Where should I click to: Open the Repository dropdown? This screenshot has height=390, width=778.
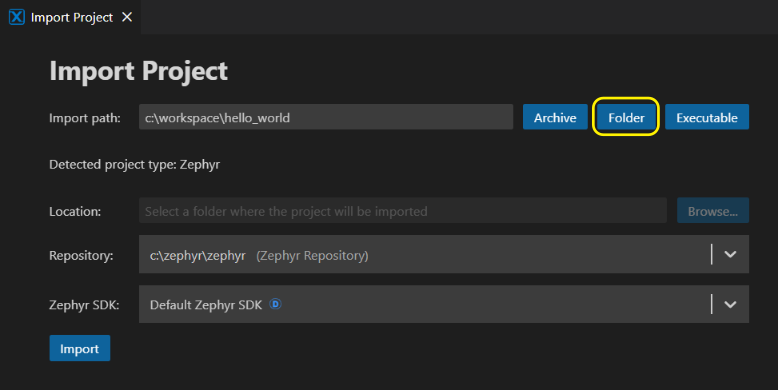[x=444, y=255]
